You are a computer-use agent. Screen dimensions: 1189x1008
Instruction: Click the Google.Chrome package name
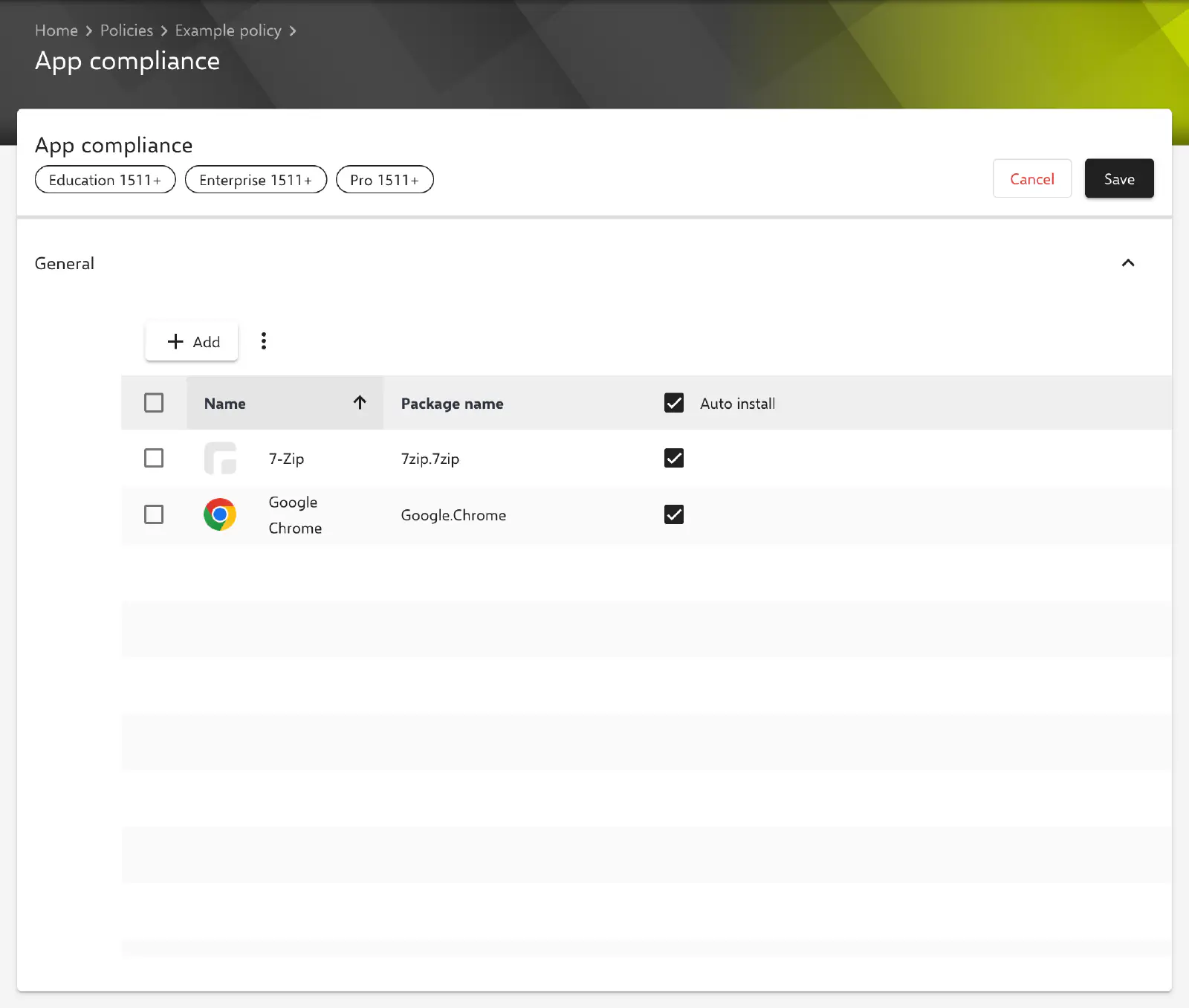pos(453,515)
